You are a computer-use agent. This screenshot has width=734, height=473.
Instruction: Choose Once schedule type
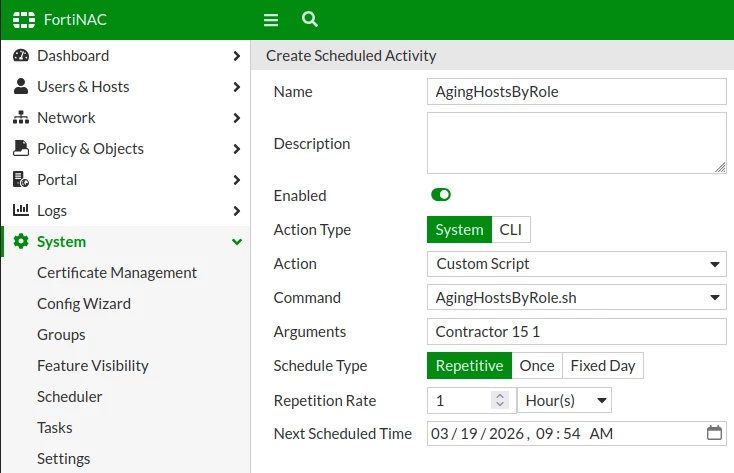(x=537, y=365)
